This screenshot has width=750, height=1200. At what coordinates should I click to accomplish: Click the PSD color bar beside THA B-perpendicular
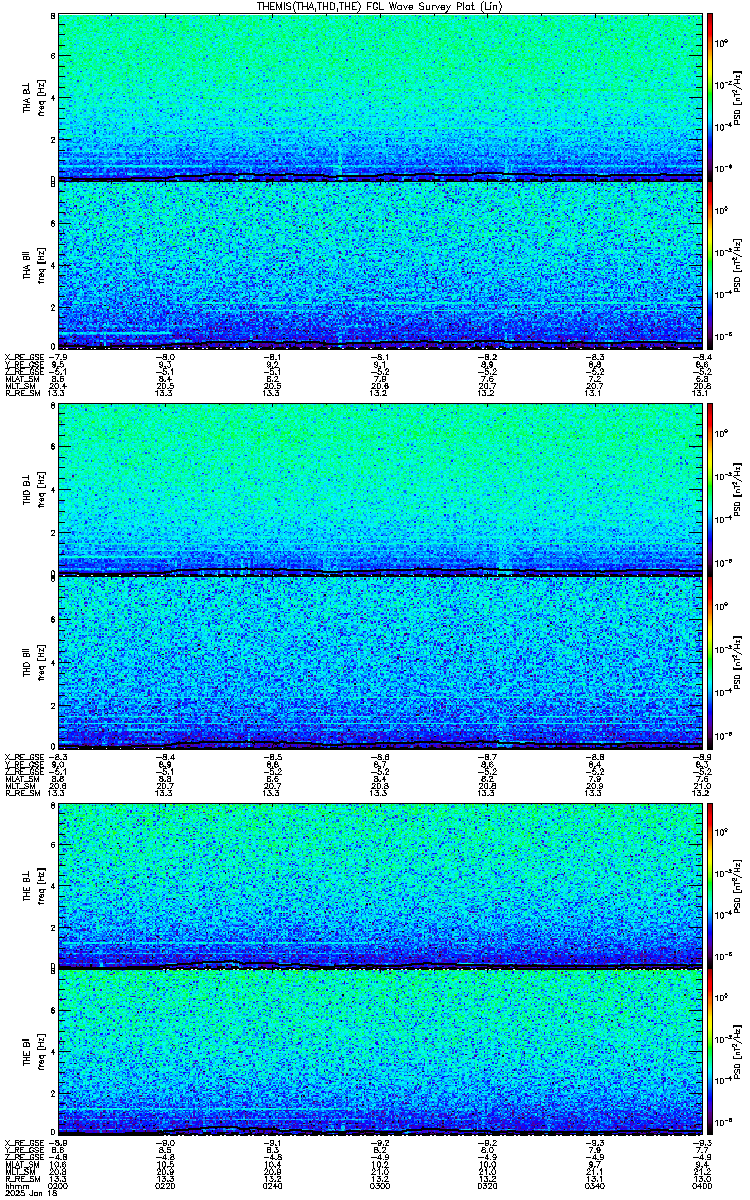(x=710, y=97)
